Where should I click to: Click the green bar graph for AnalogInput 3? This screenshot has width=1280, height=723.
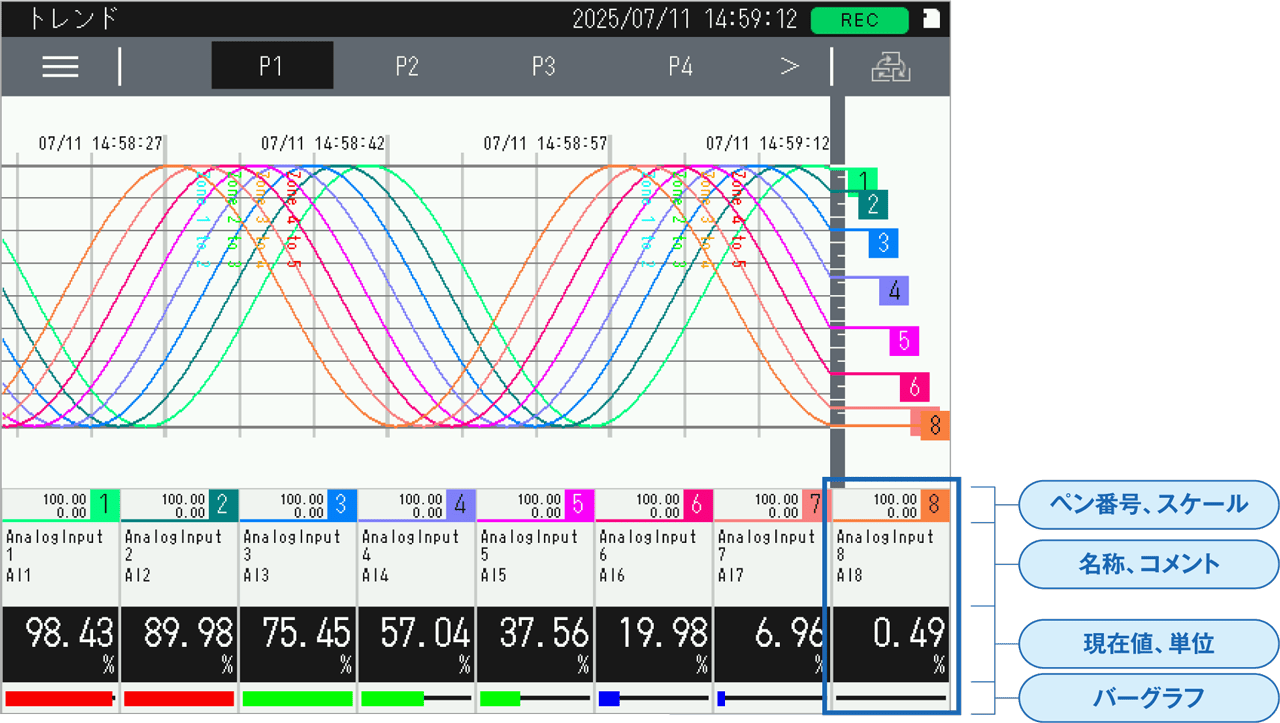click(x=297, y=698)
